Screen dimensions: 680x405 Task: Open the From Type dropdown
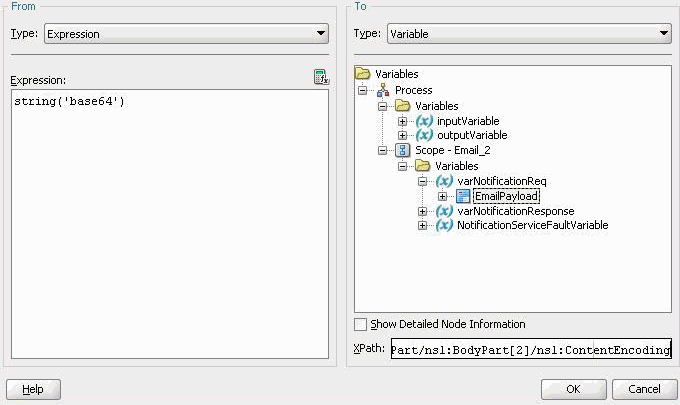click(186, 34)
